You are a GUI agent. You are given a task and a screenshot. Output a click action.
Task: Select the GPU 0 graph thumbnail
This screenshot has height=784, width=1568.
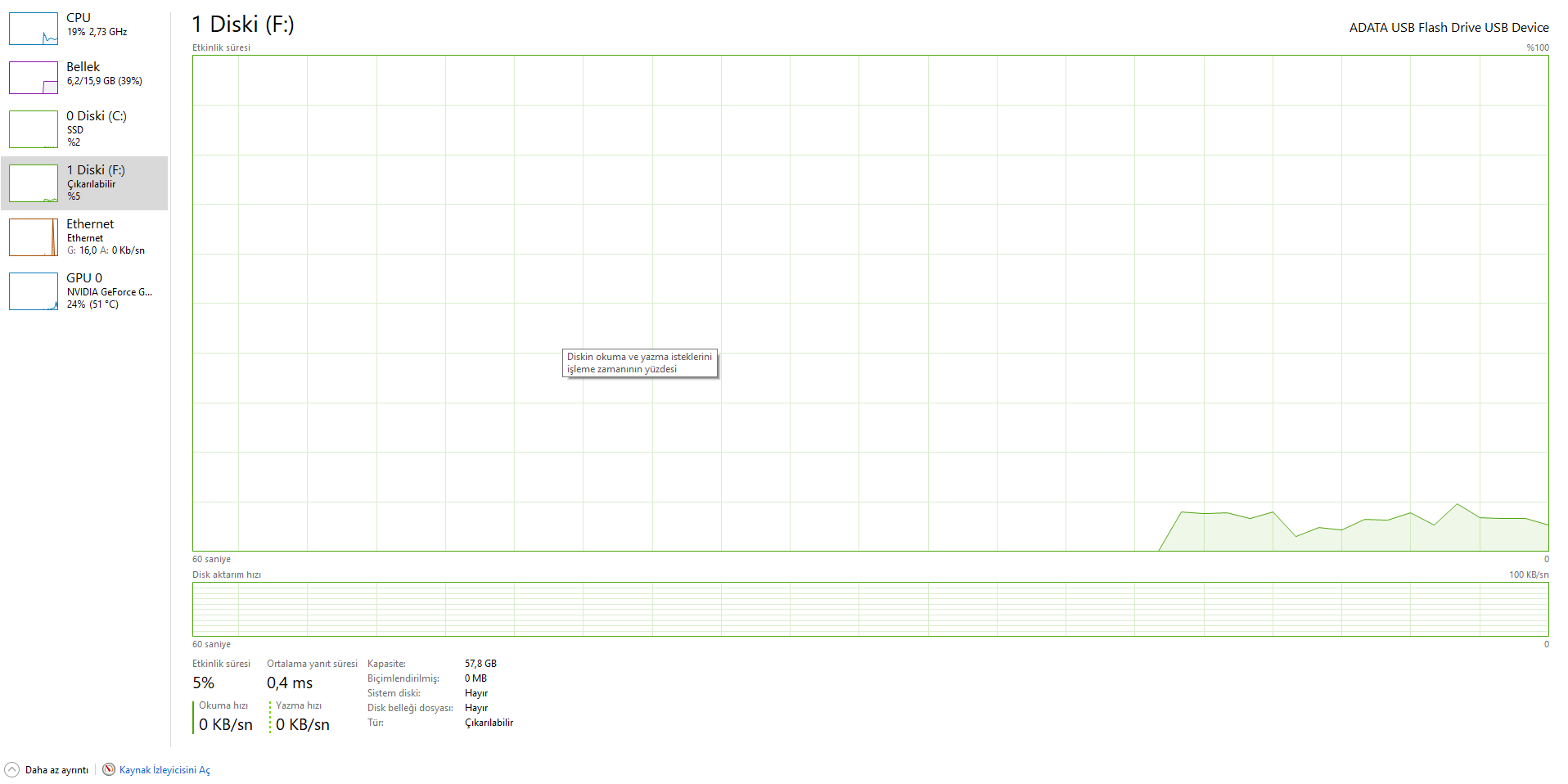coord(34,291)
